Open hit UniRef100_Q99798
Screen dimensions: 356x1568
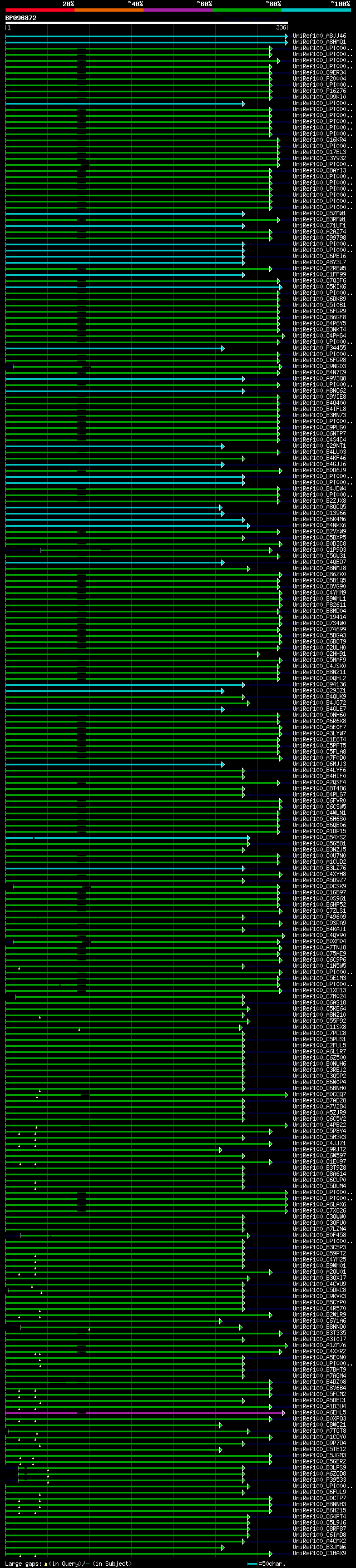pos(319,238)
